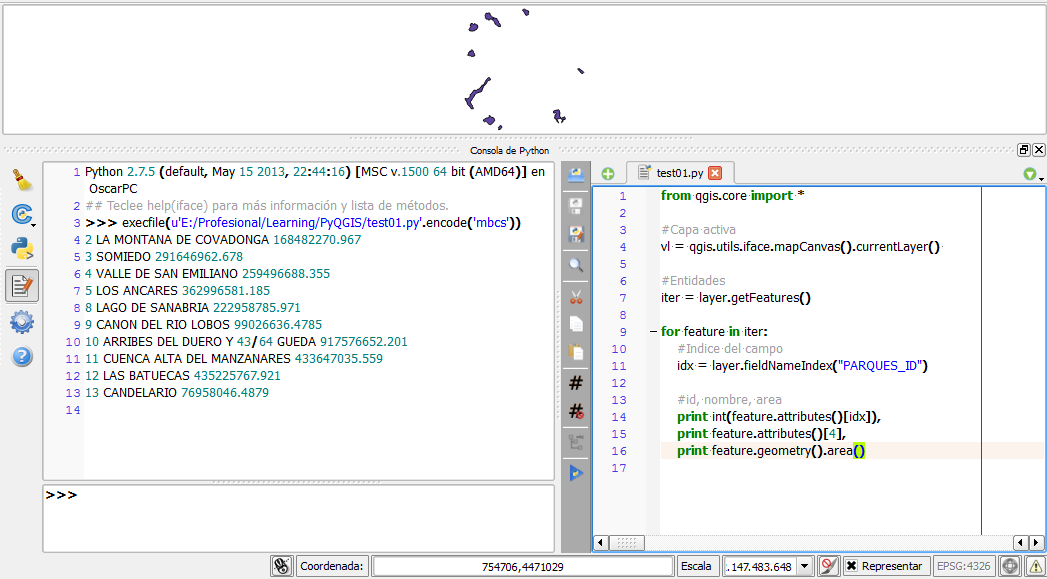Viewport: 1047px width, 579px height.
Task: Click the run command Python icon
Action: [21, 250]
